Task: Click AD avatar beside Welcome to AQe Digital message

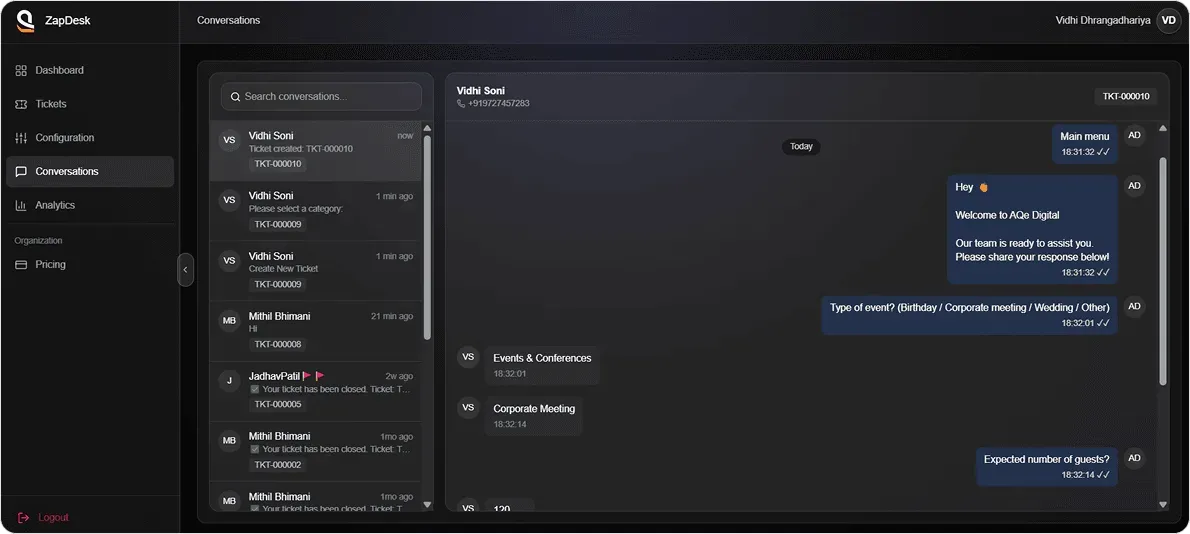Action: (x=1135, y=186)
